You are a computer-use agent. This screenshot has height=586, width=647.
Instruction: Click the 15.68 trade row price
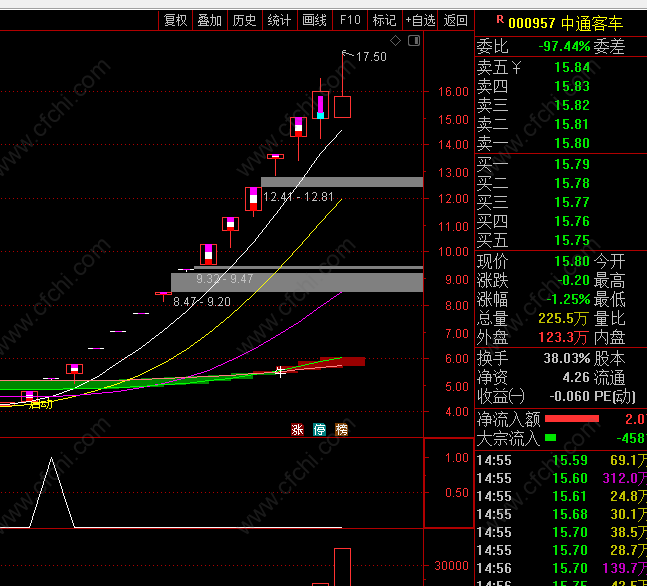pyautogui.click(x=570, y=514)
